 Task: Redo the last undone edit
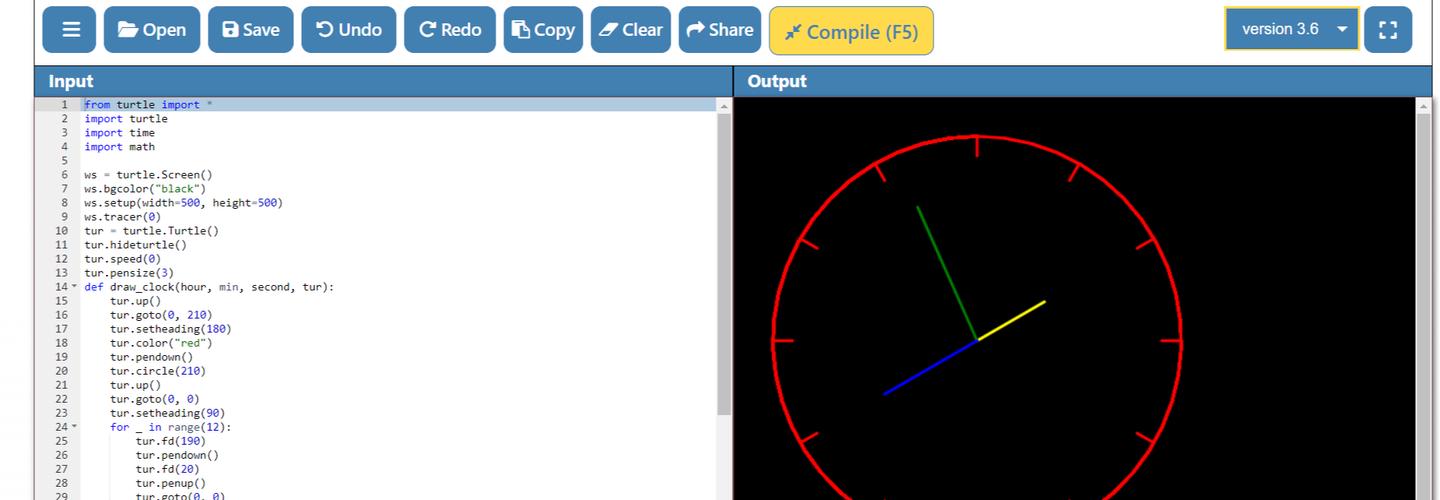click(450, 30)
